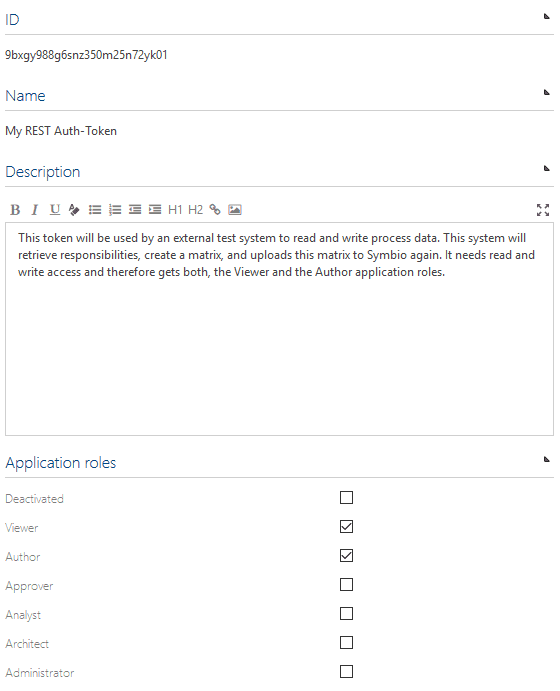Apply H1 heading style
This screenshot has width=560, height=691.
pos(175,210)
